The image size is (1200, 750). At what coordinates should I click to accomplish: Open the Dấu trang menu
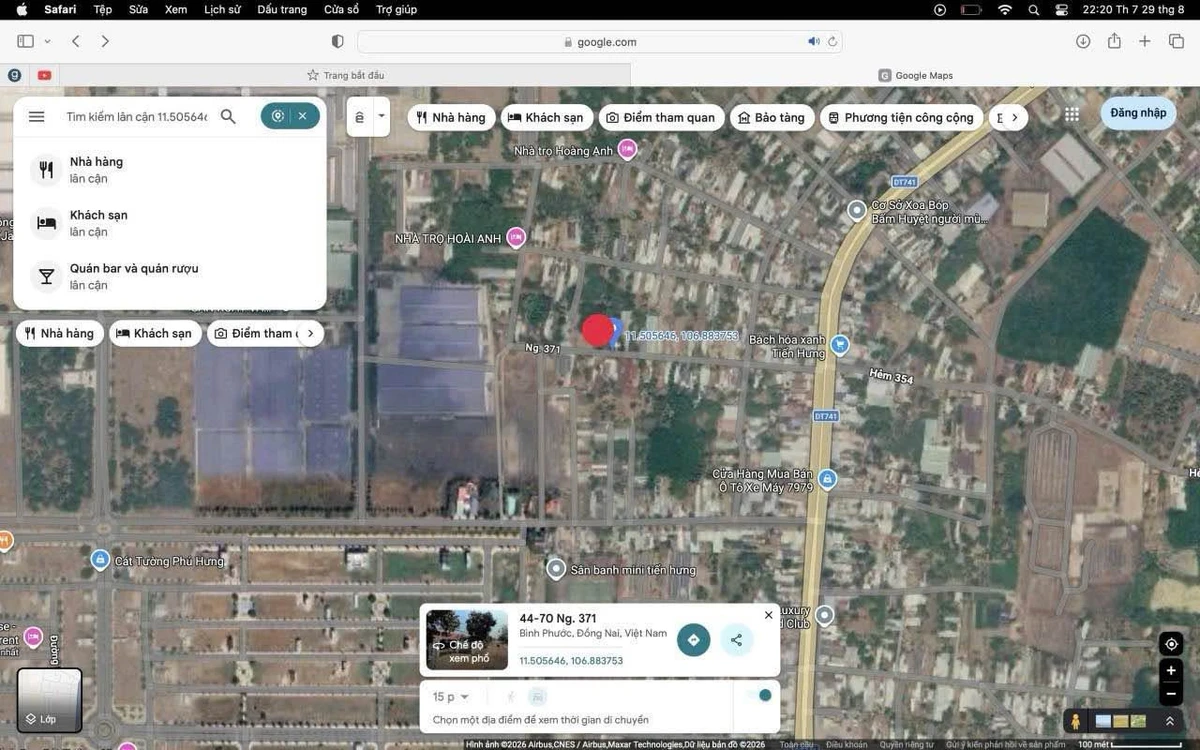[x=282, y=9]
